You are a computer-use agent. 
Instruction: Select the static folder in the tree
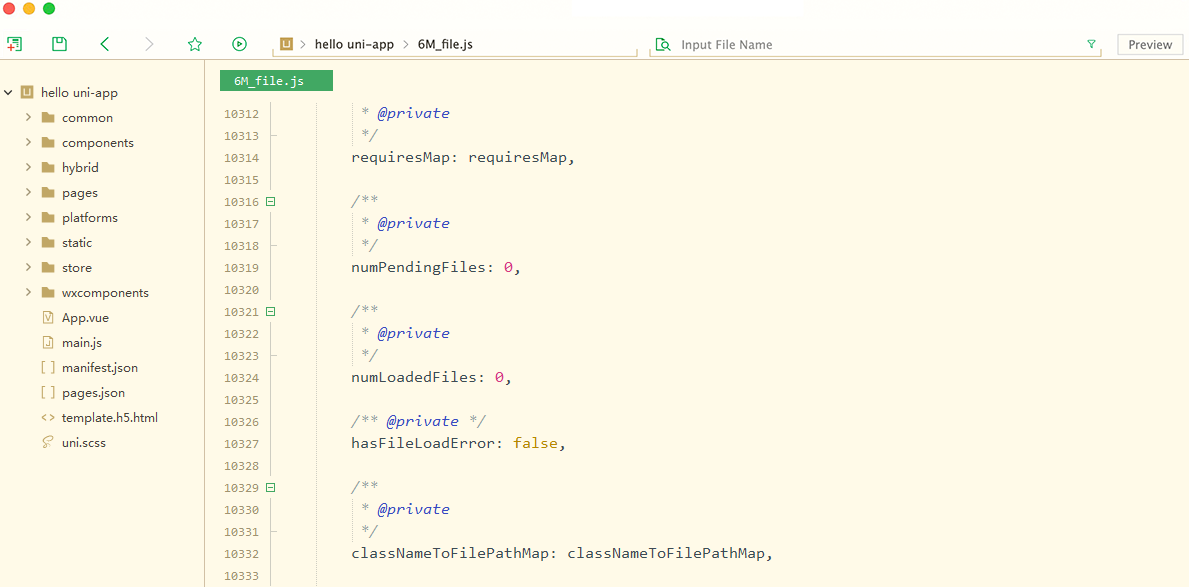[77, 243]
